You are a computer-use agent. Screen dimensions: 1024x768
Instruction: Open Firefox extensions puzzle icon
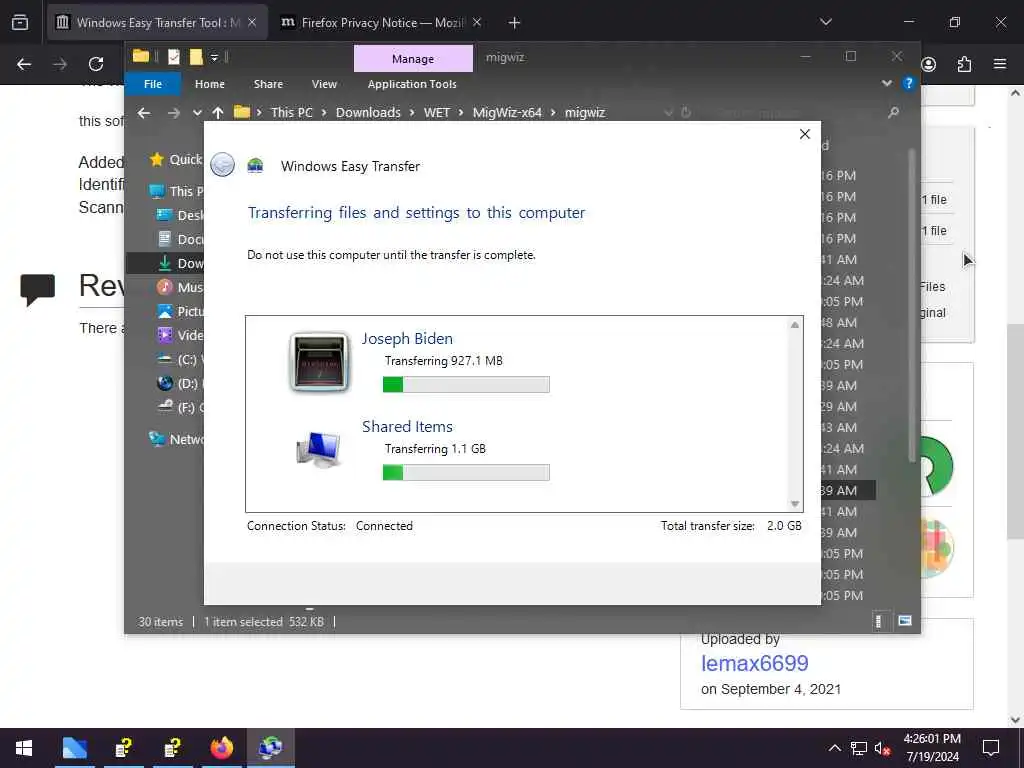click(x=964, y=64)
